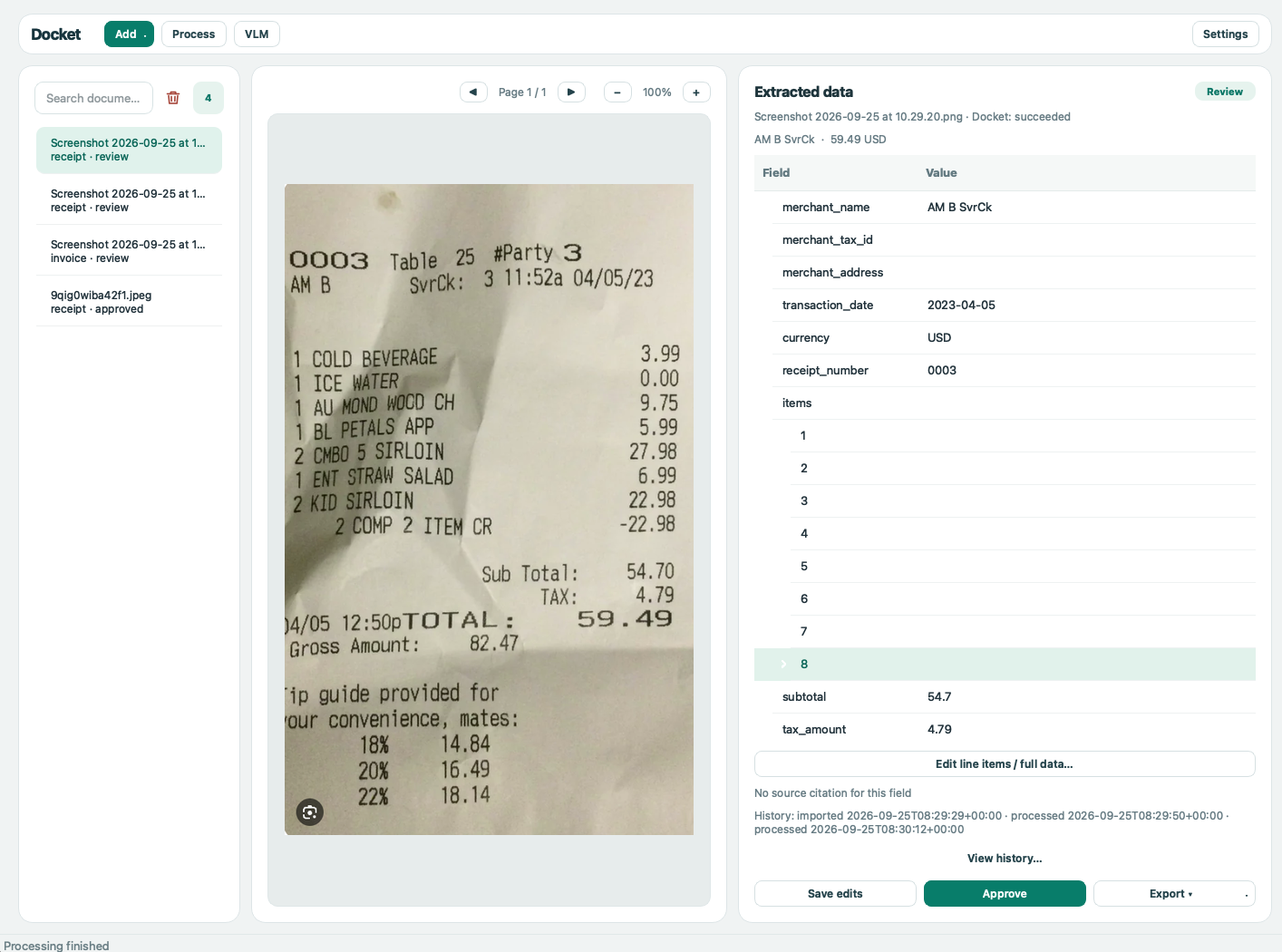Select the merchant_tax_id row
Viewport: 1282px width, 952px height.
(x=1005, y=240)
